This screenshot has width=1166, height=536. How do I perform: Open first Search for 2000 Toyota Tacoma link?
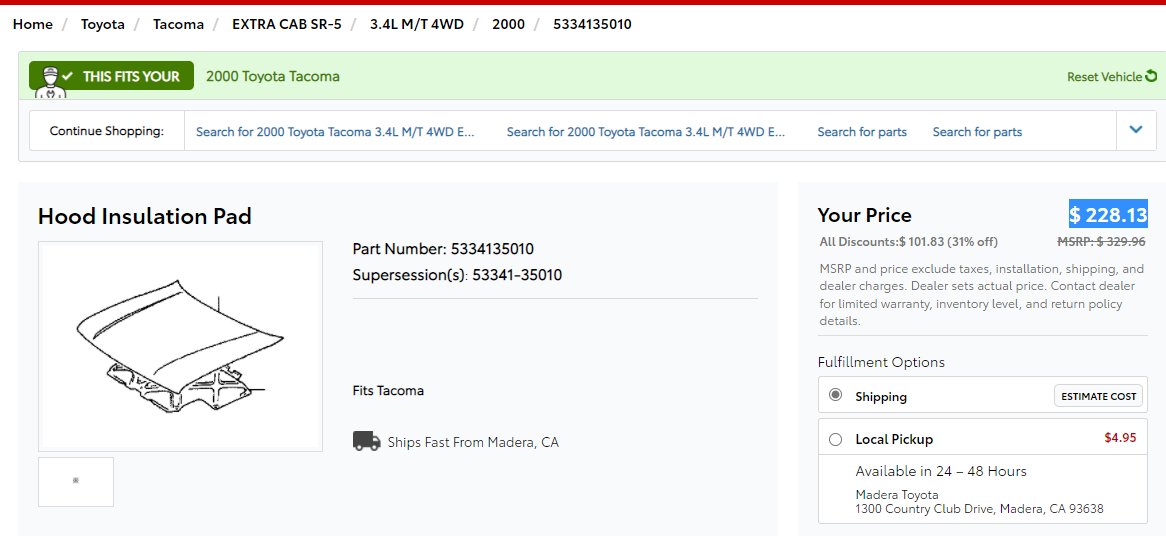(335, 132)
